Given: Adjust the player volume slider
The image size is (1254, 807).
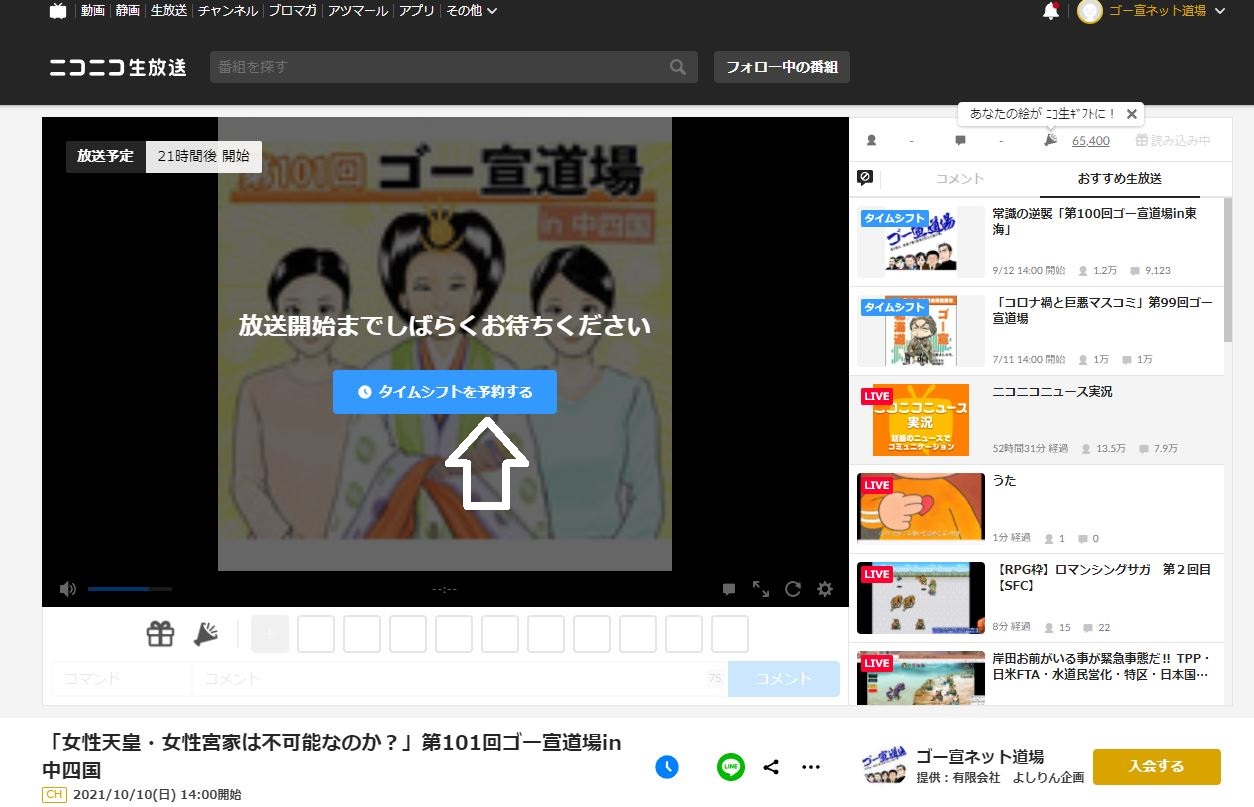Looking at the screenshot, I should coord(129,589).
